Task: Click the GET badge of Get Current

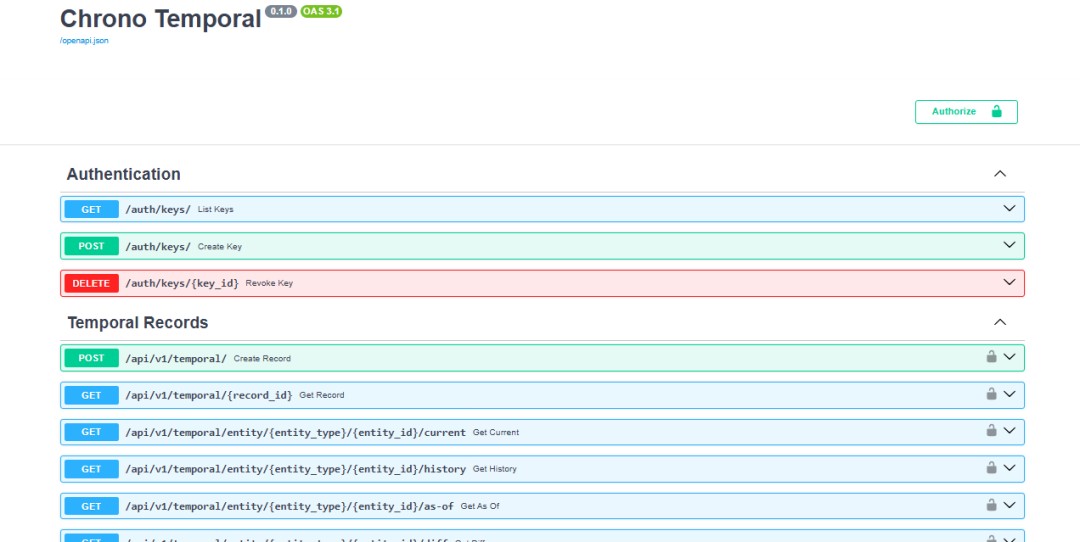Action: point(92,432)
